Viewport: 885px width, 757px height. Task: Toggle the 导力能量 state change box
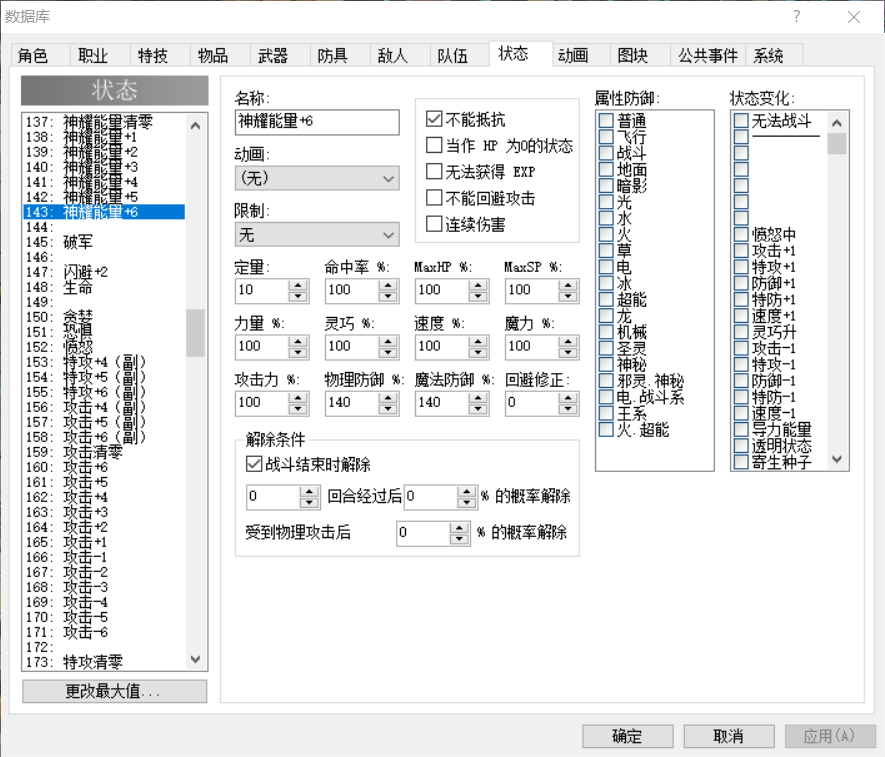741,430
